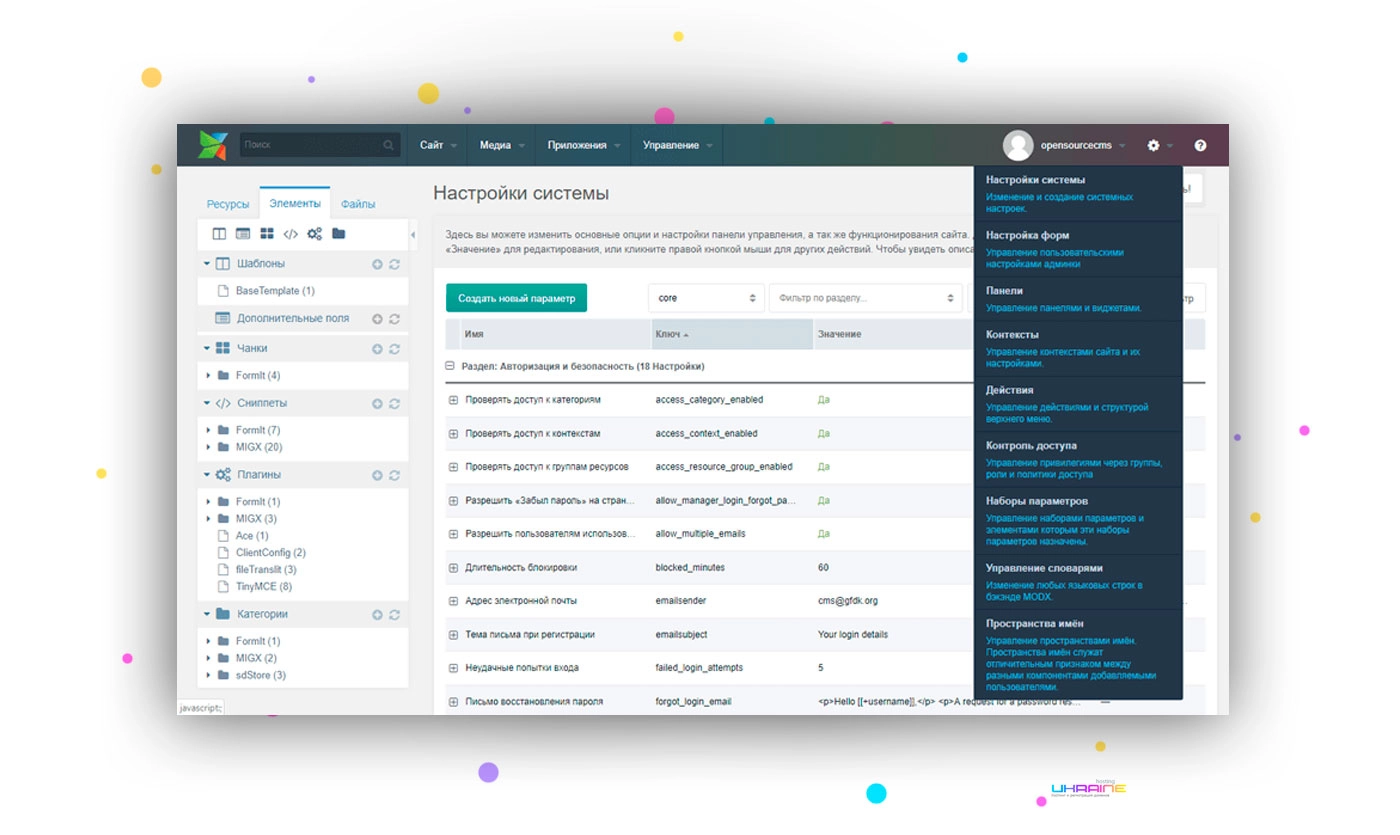Expand the MIGX folder under Сниппеты
Screen dimensions: 1400x835
point(209,447)
